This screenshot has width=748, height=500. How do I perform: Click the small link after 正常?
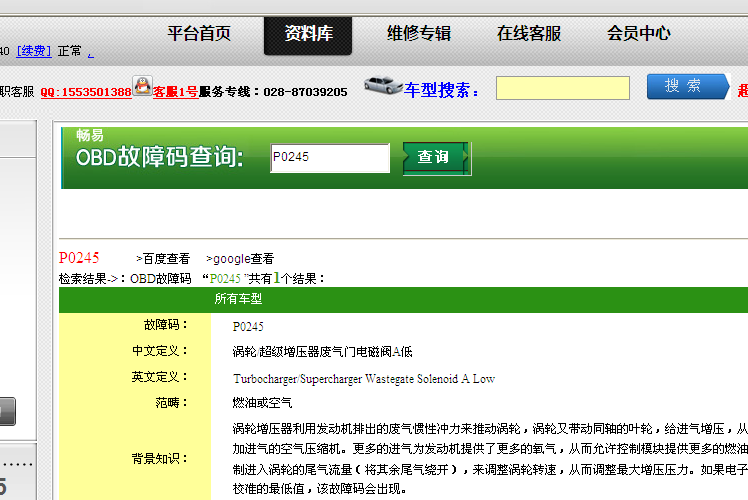[x=91, y=54]
